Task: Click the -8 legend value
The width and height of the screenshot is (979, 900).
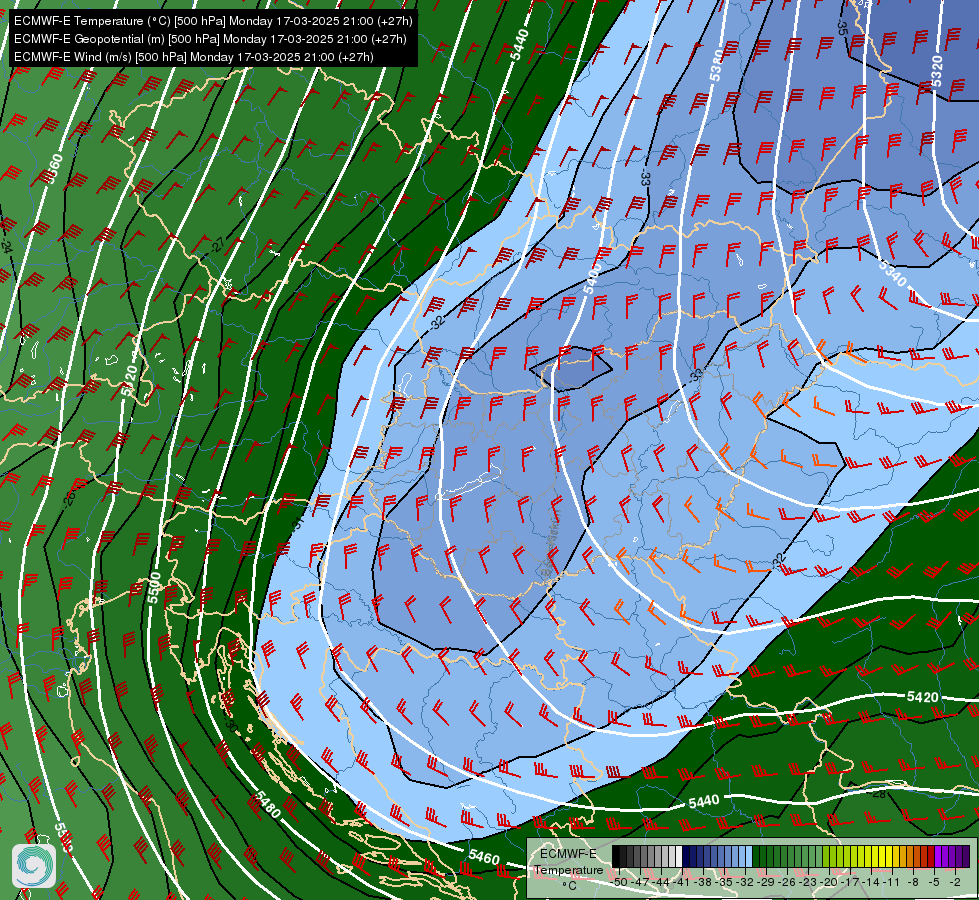Action: 913,883
